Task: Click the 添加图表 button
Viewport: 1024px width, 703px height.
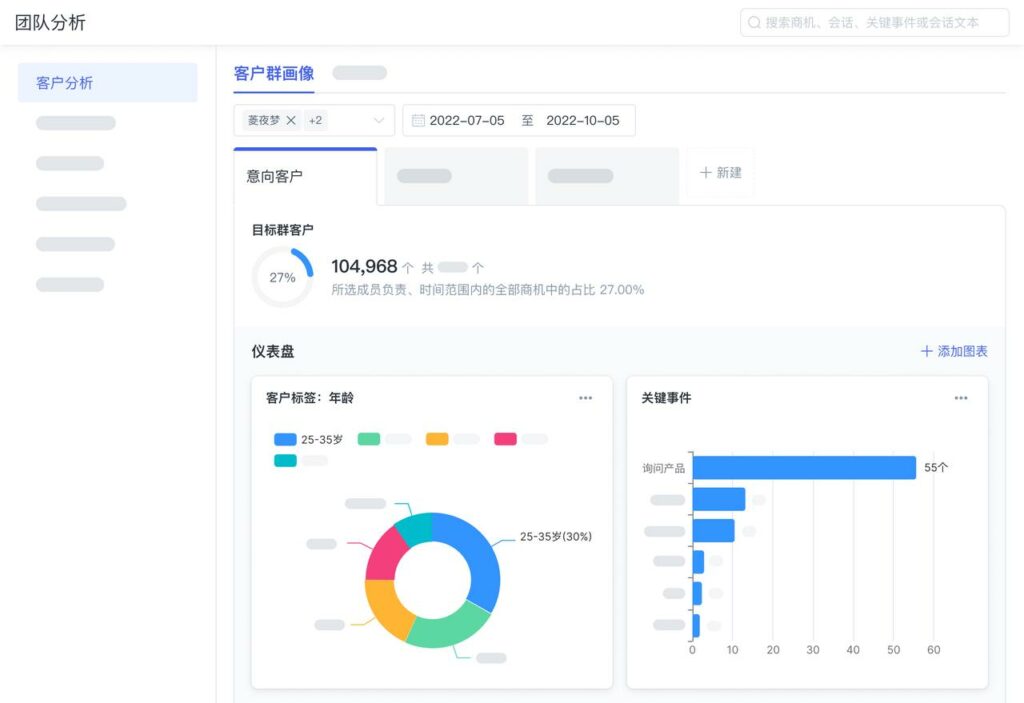Action: pyautogui.click(x=955, y=352)
